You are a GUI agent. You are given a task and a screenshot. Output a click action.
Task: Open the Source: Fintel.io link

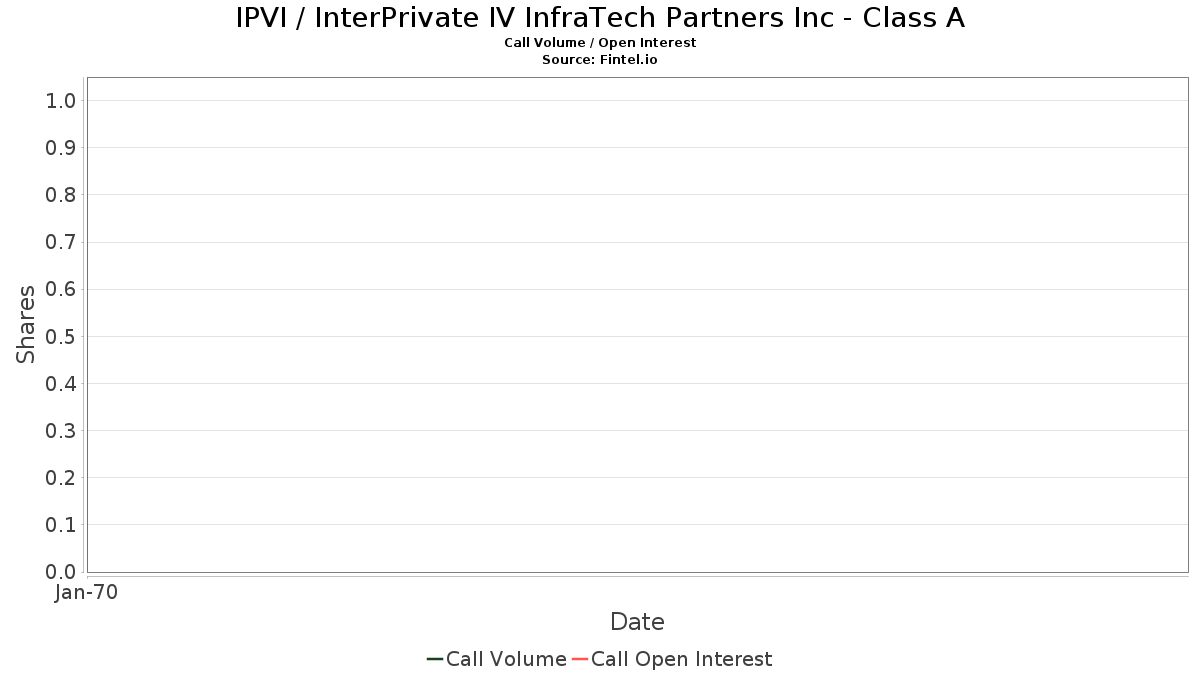[600, 60]
